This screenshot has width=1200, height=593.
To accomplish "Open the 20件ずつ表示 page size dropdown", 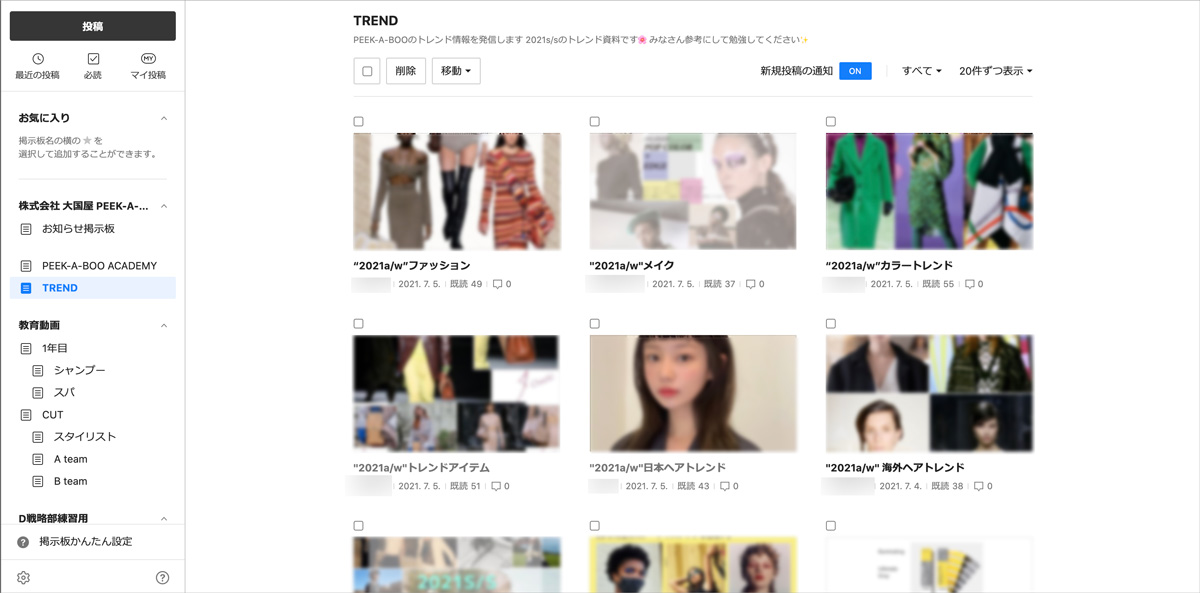I will coord(995,71).
